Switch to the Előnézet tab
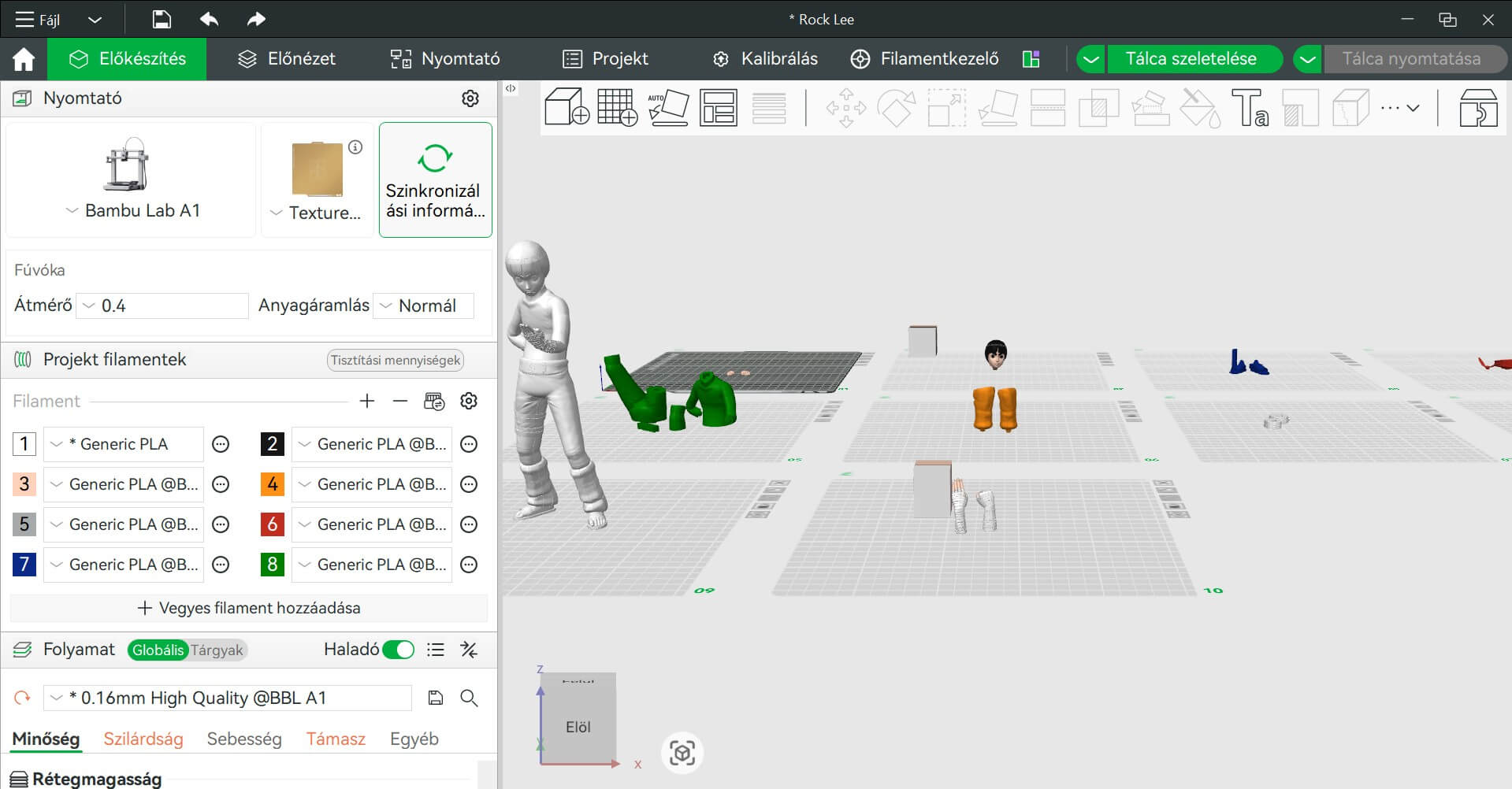The image size is (1512, 789). [x=287, y=59]
